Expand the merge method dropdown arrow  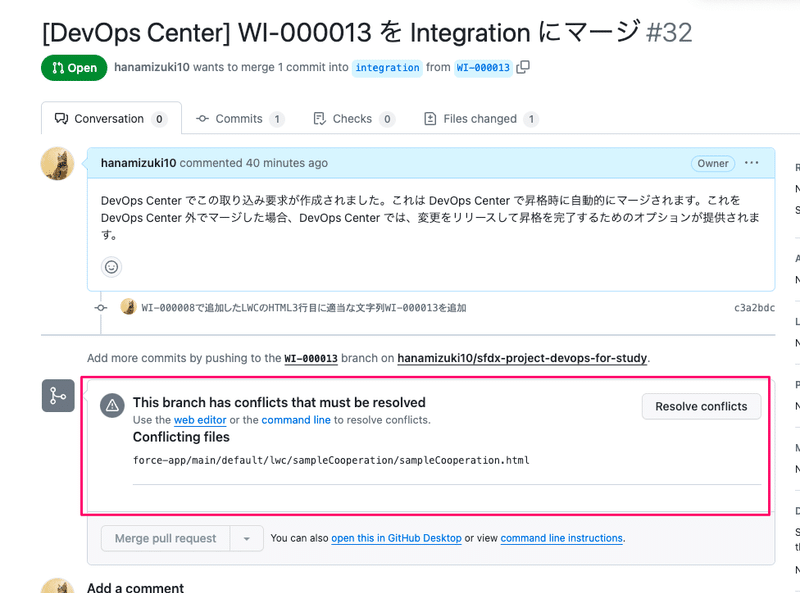coord(246,538)
